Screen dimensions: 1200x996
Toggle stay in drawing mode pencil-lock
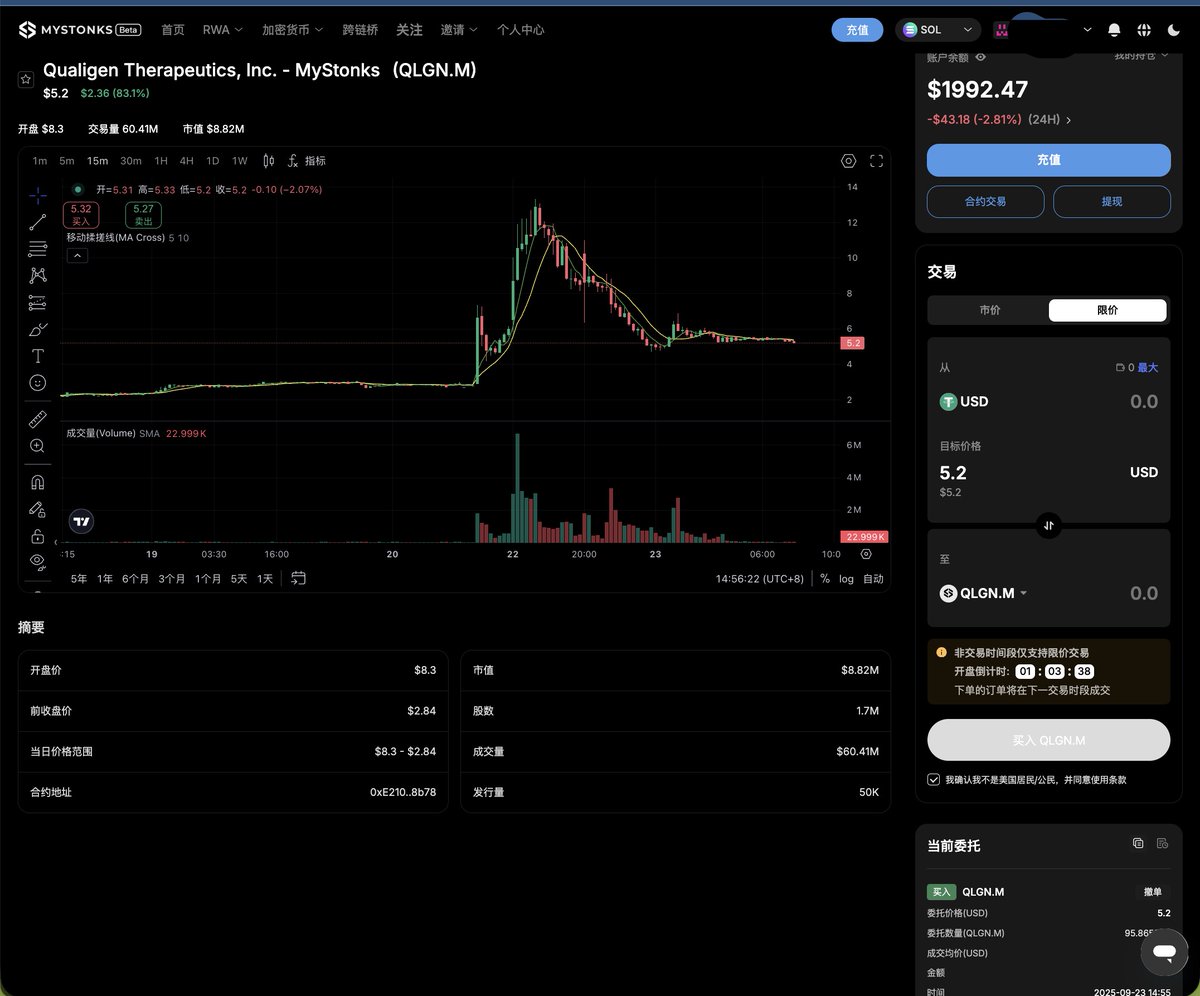click(x=38, y=509)
